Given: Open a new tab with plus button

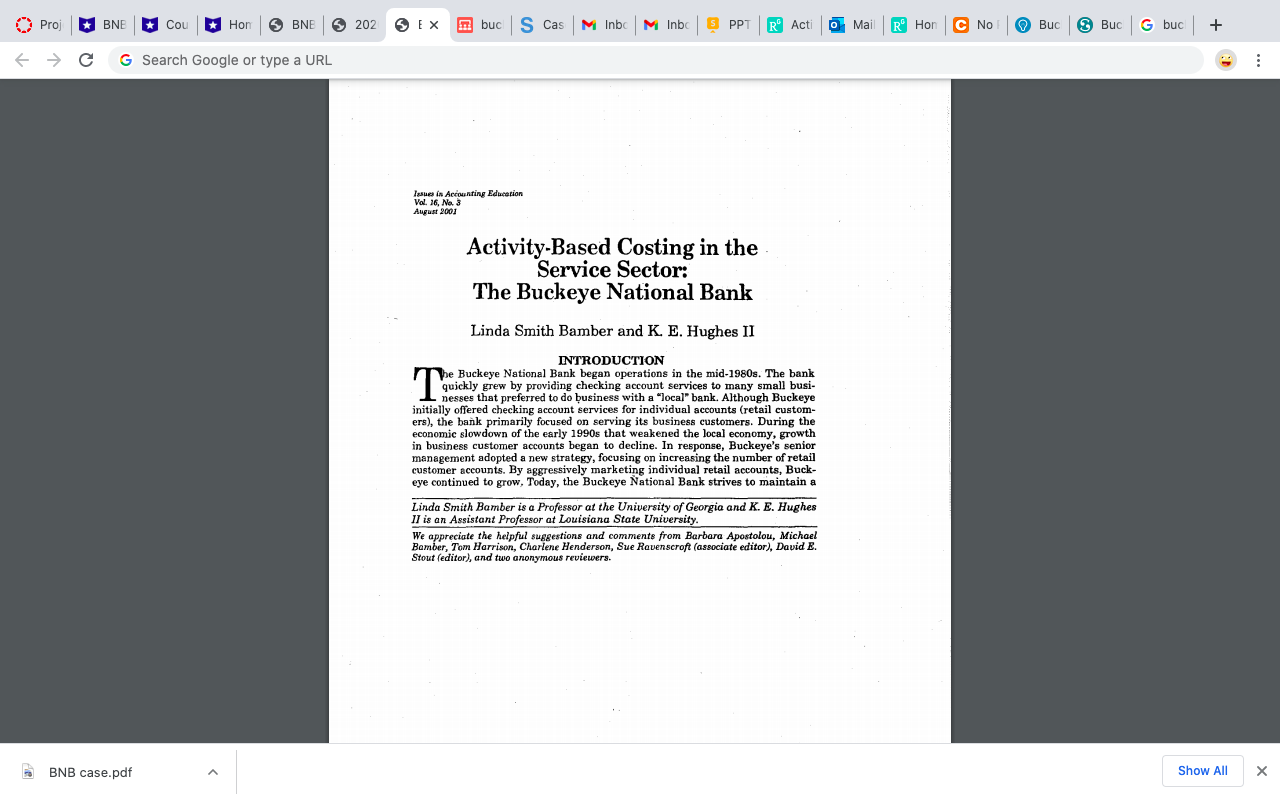Looking at the screenshot, I should pos(1216,25).
